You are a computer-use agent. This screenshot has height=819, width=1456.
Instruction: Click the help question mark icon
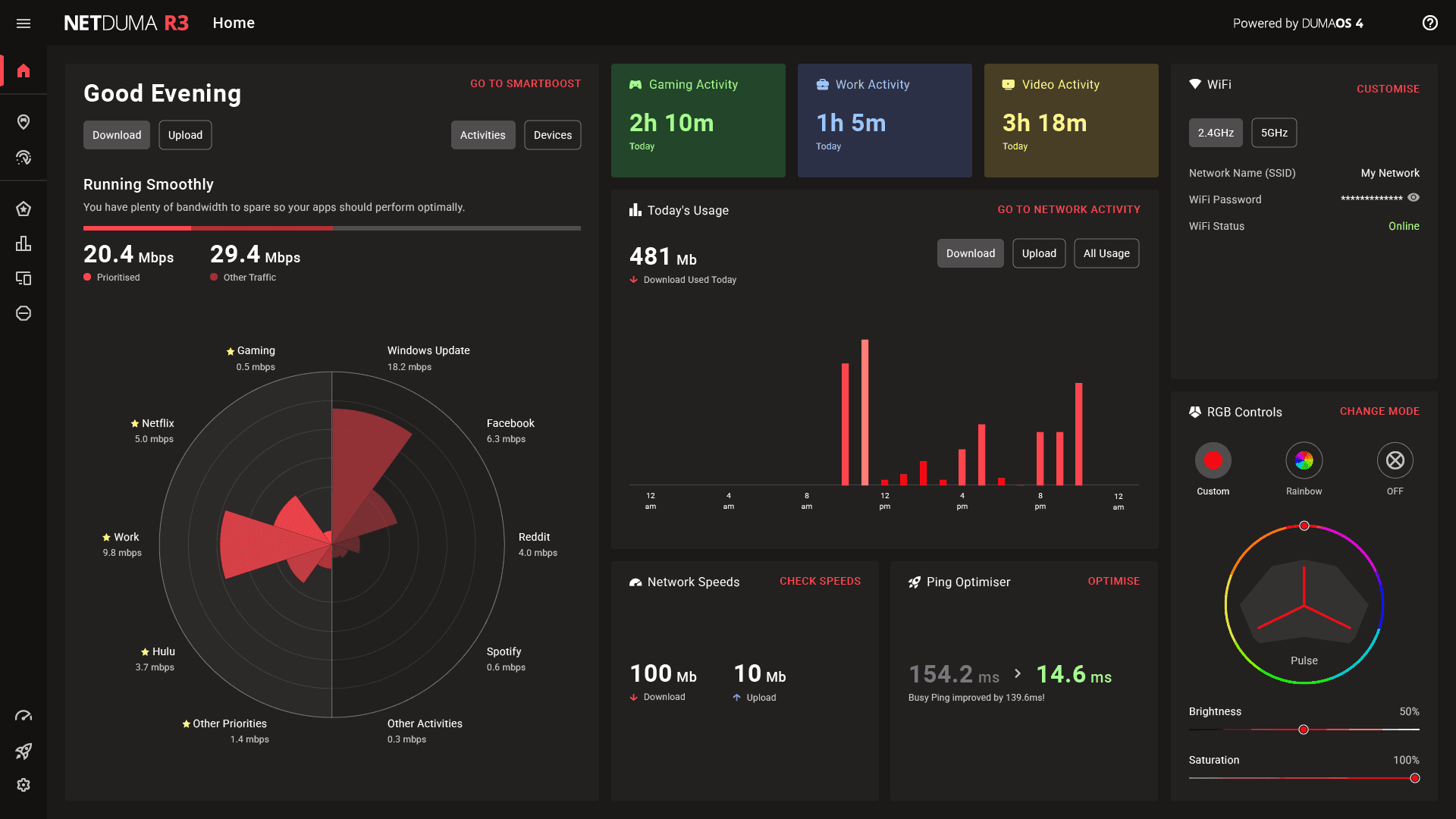tap(1429, 24)
